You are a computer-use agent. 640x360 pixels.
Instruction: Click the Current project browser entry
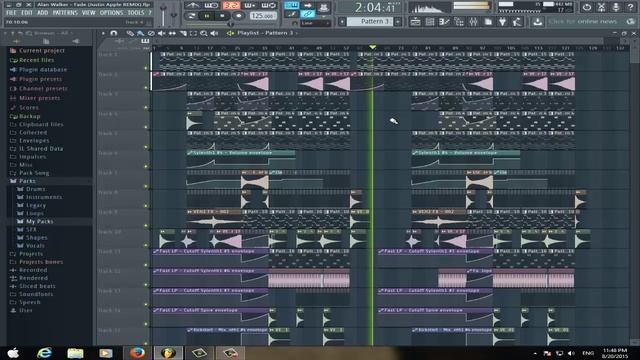(42, 51)
